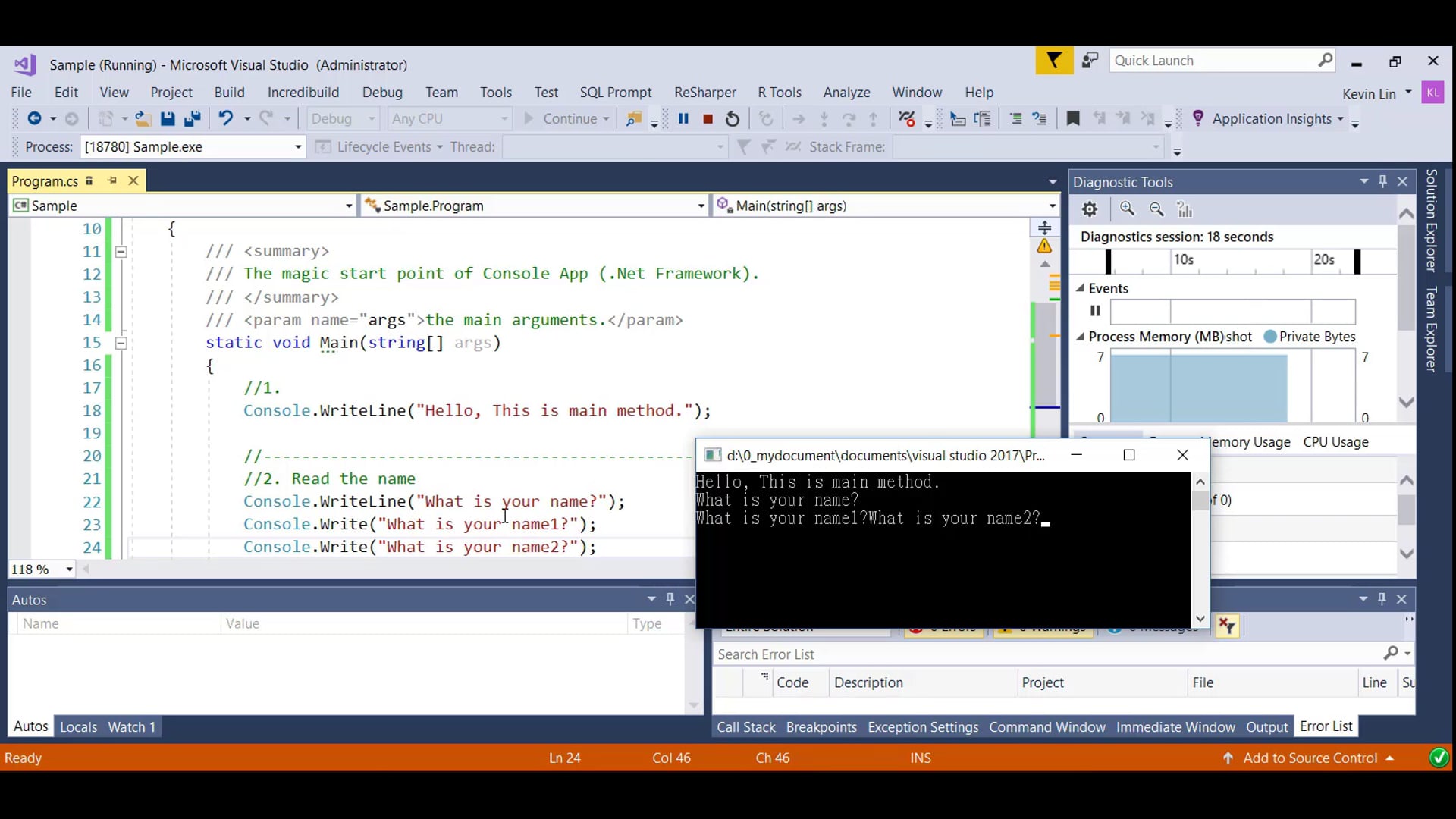
Task: Open the Any CPU platform dropdown
Action: pyautogui.click(x=505, y=119)
